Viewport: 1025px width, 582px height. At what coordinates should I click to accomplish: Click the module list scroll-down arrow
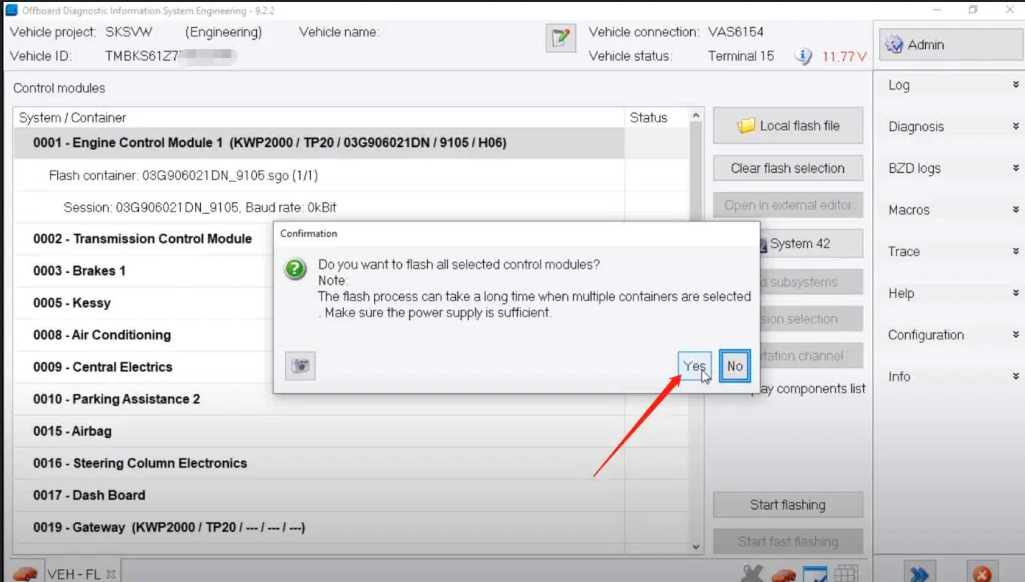point(696,547)
